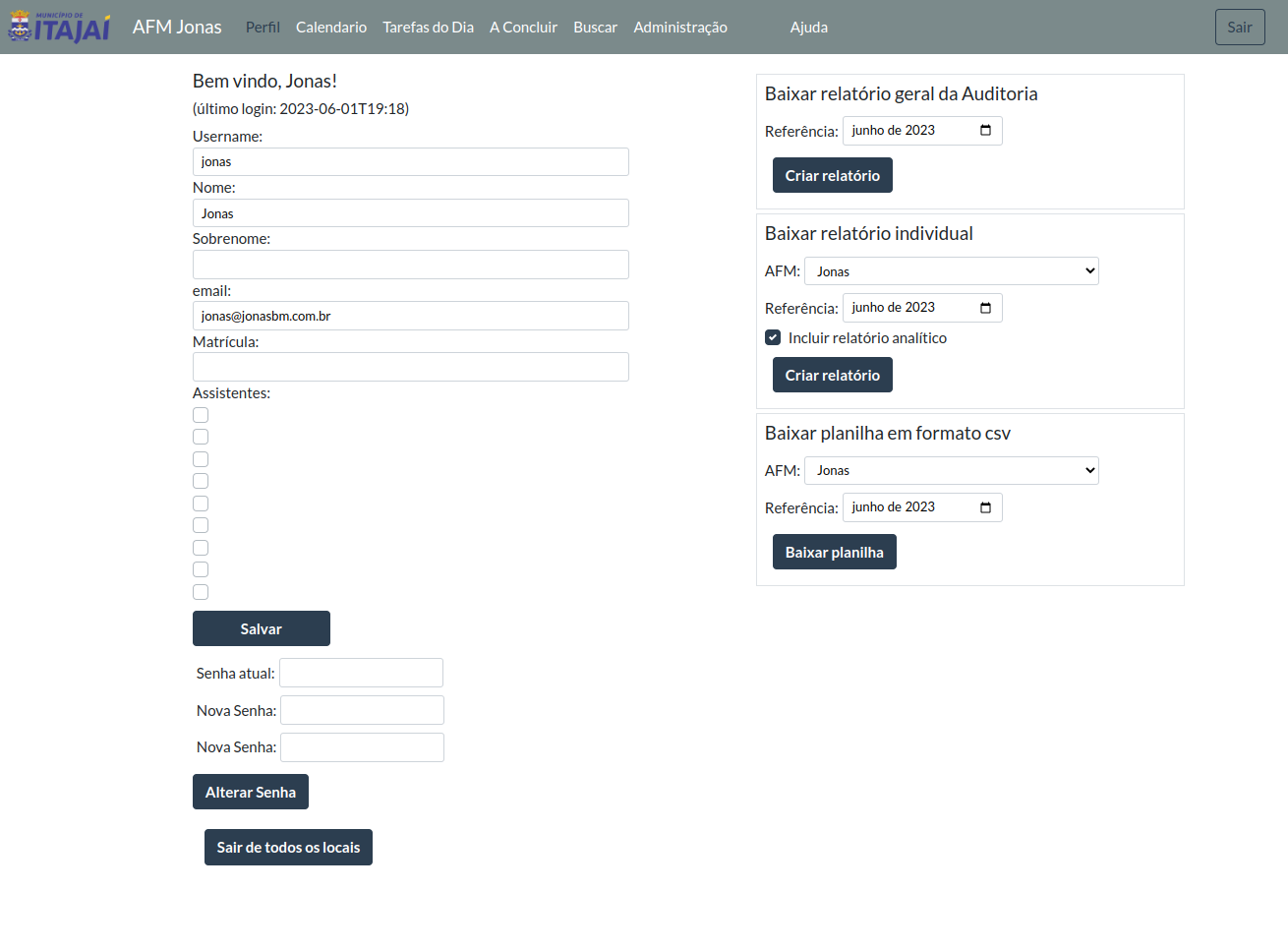Screen dimensions: 1288x950
Task: Check the last Assistentes checkbox
Action: pos(201,592)
